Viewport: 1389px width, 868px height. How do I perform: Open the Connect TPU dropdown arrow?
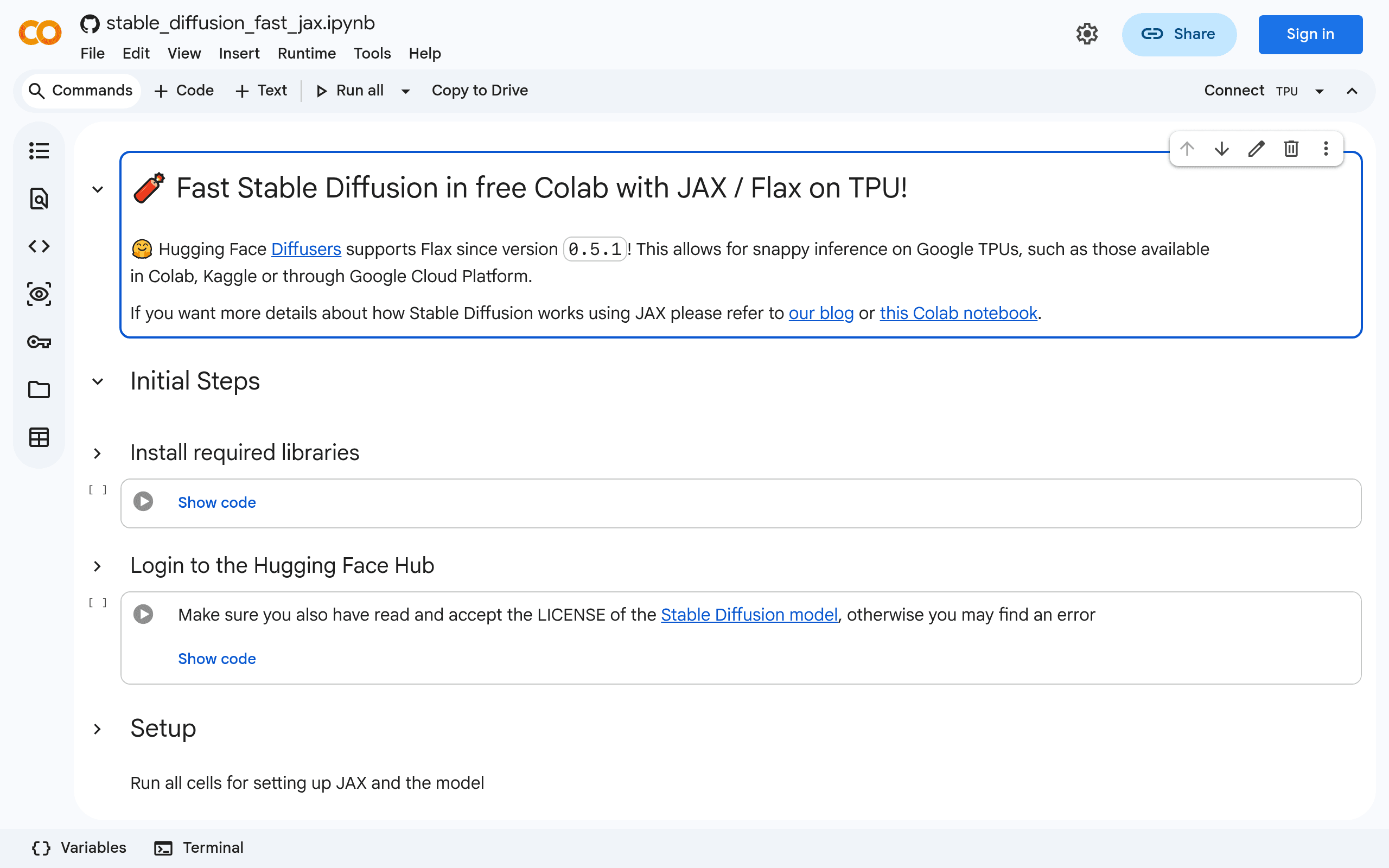click(1320, 91)
